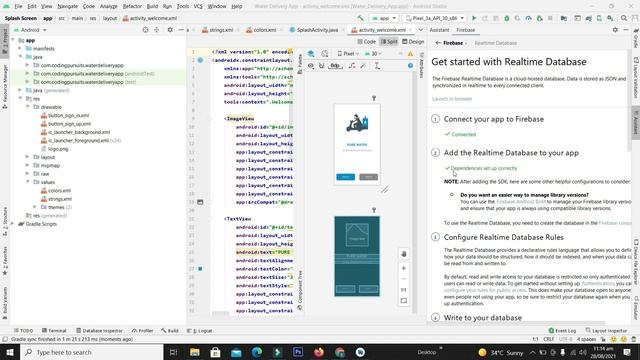Select the design surface layers icon
Image resolution: width=640 pixels, height=360 pixels.
(x=311, y=53)
